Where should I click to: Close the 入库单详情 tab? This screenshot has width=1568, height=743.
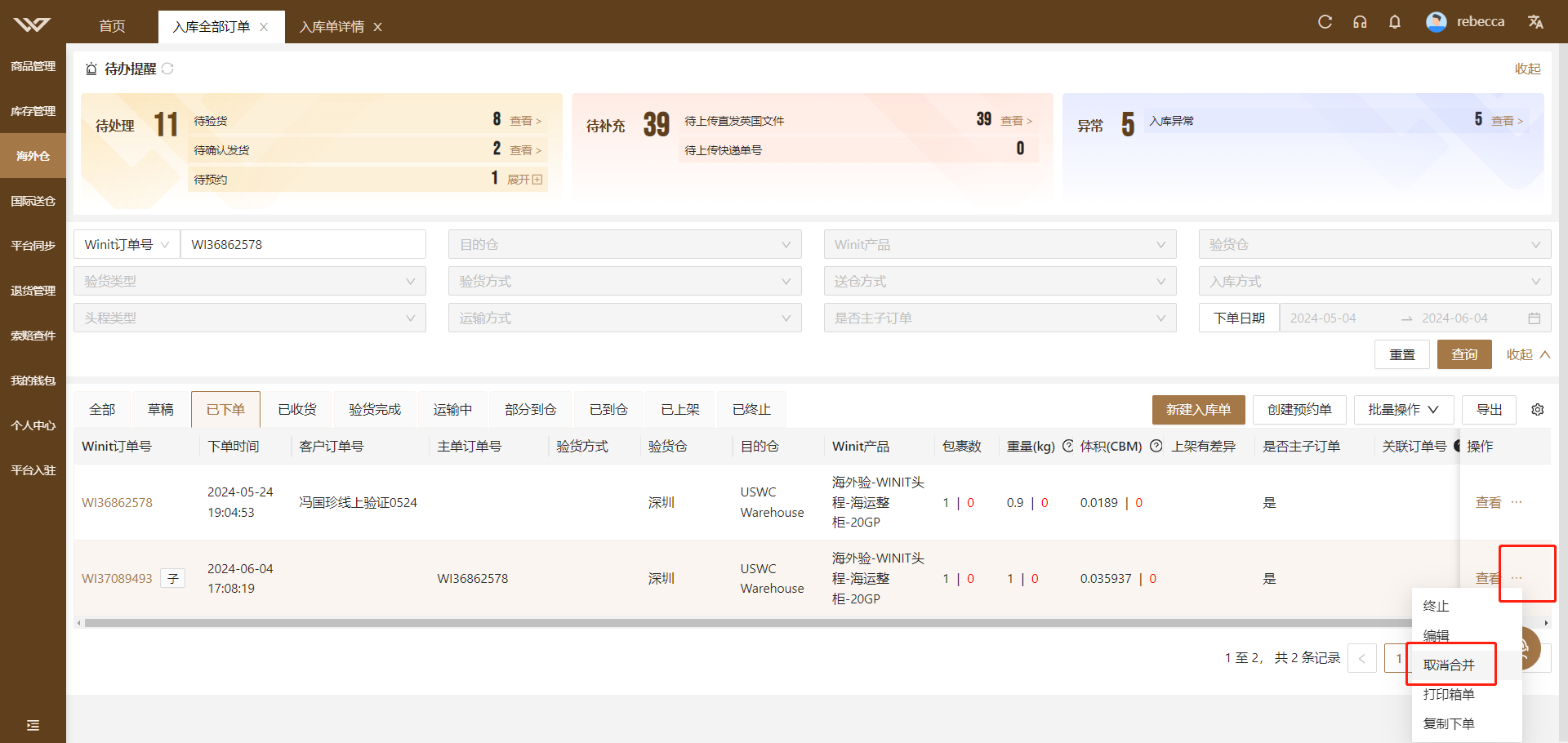377,27
